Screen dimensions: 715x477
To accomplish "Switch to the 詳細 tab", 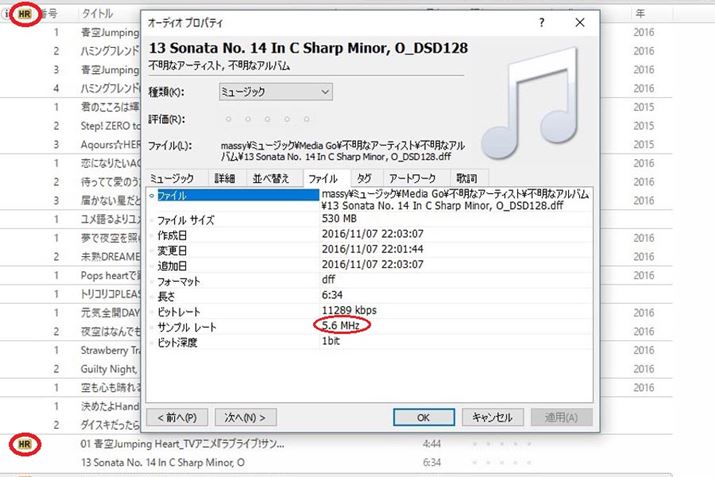I will click(x=225, y=178).
